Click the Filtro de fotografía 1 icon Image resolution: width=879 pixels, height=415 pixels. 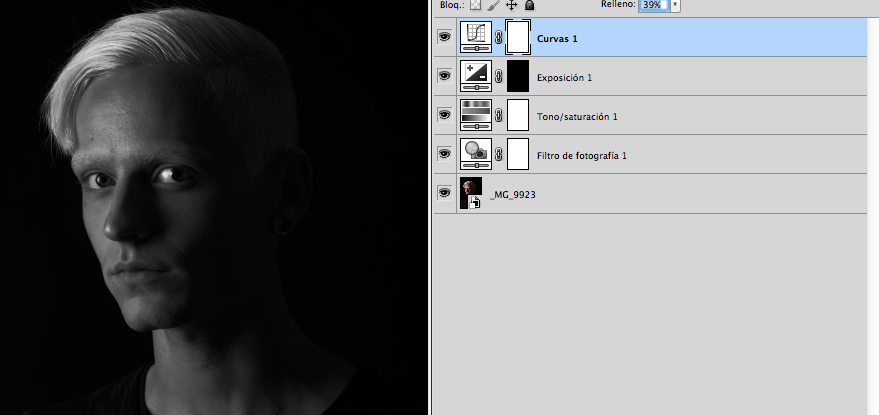point(475,155)
